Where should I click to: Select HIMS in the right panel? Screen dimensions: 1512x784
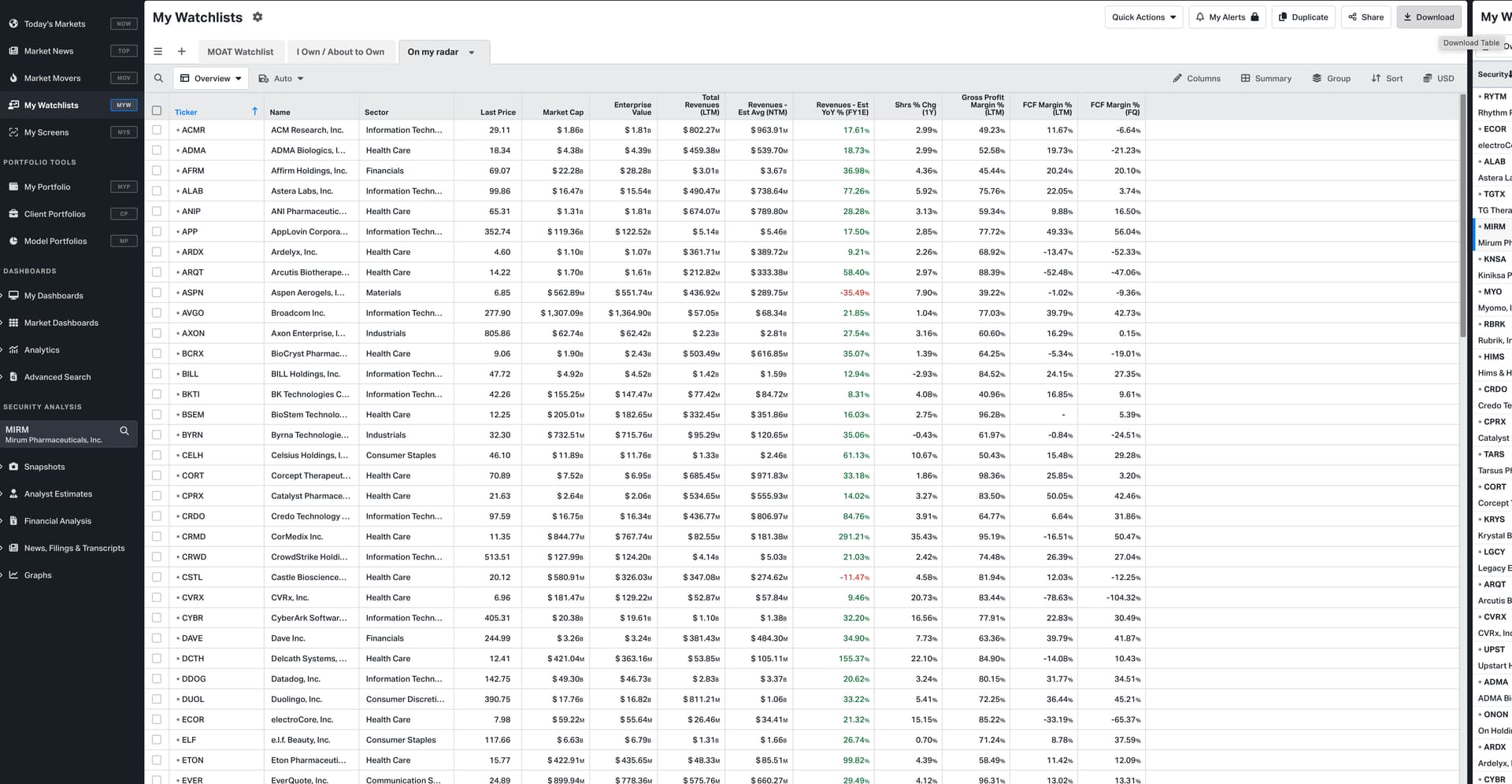click(1494, 357)
